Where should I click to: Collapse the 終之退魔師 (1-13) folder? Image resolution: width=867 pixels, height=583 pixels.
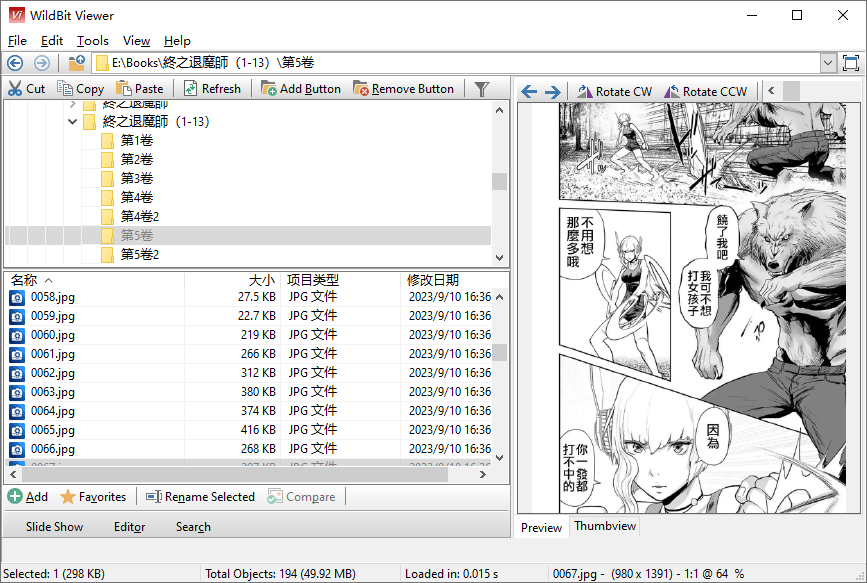pos(72,122)
